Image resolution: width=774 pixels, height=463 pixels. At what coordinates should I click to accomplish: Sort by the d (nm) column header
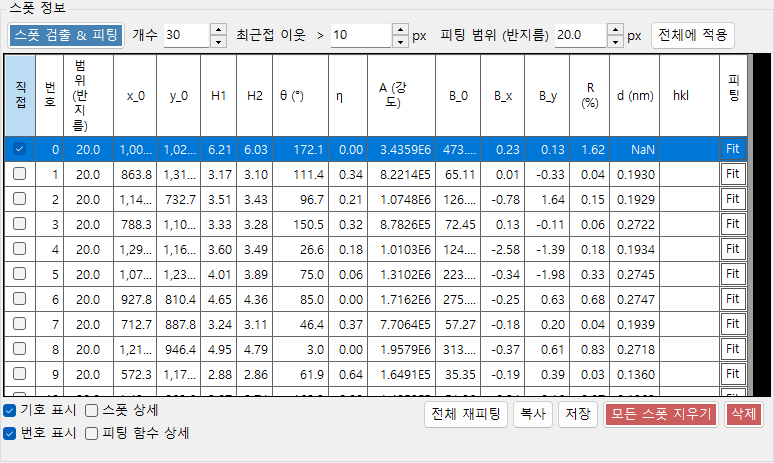click(x=635, y=95)
